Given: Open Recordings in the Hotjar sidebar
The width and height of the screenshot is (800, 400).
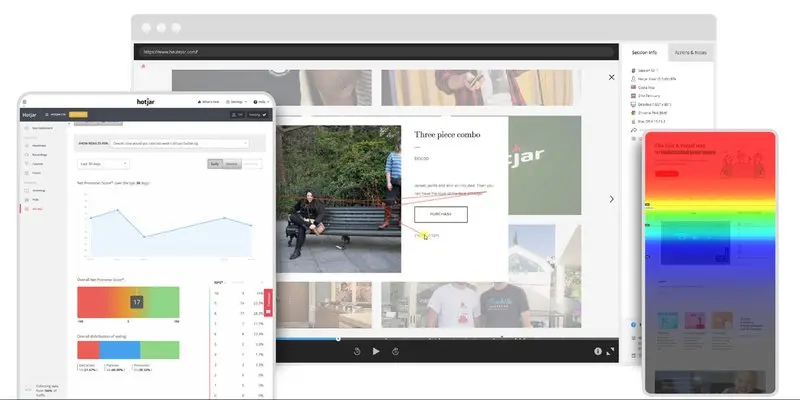Looking at the screenshot, I should click(x=36, y=155).
